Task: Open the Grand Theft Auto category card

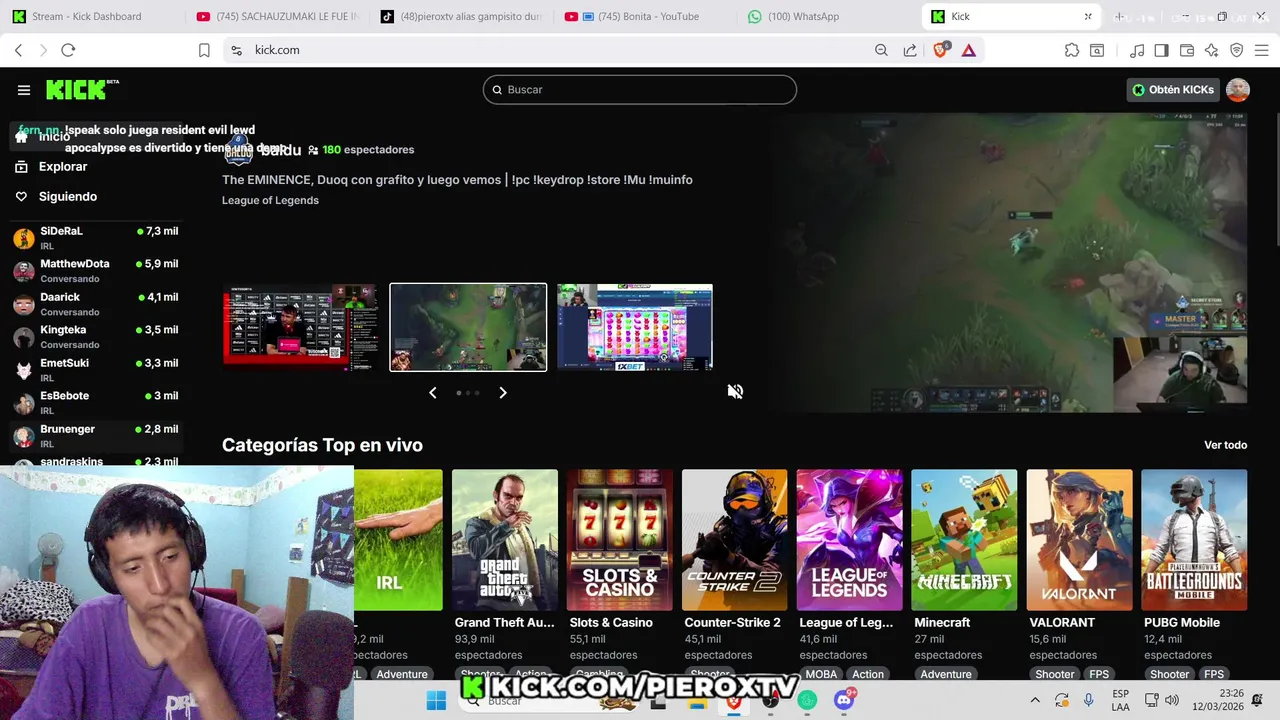Action: coord(505,540)
